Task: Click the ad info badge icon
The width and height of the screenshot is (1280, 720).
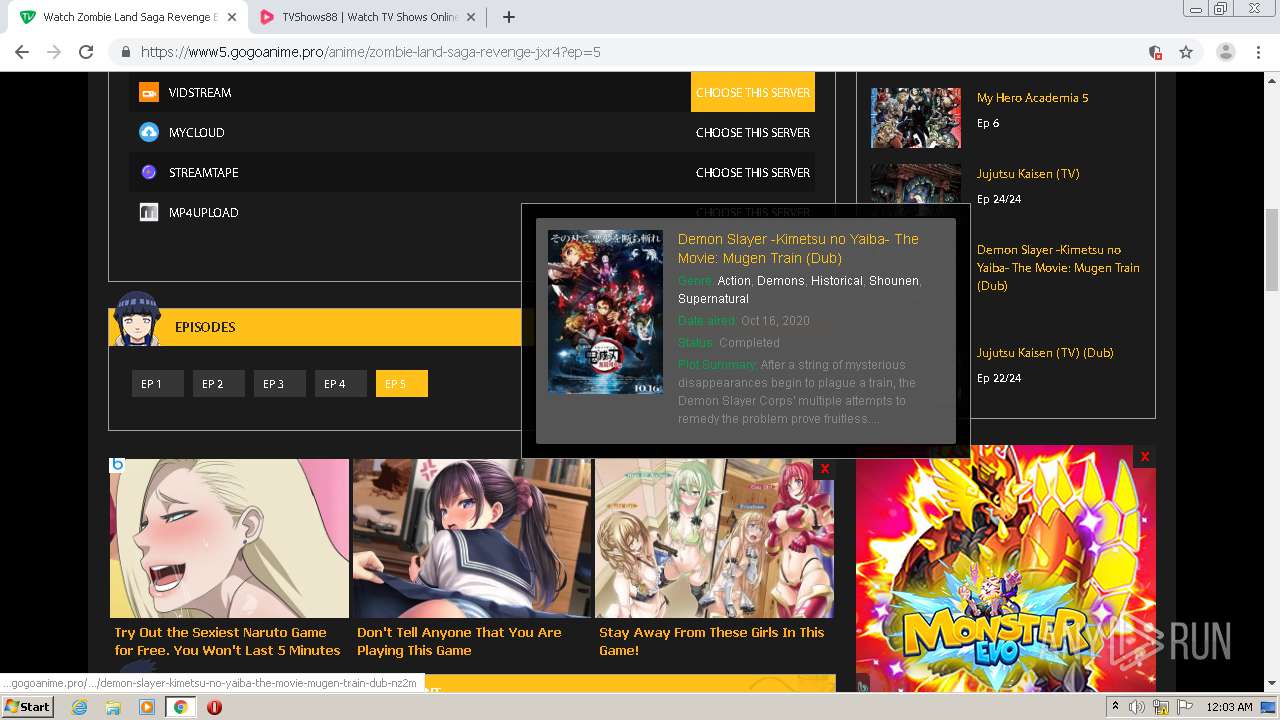Action: point(117,465)
